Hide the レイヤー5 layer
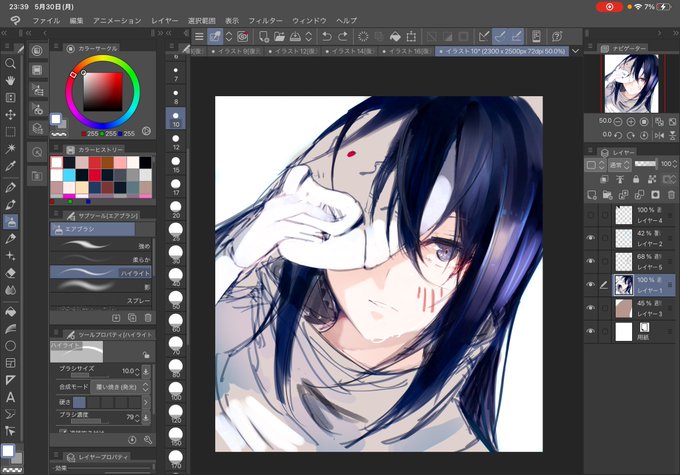Image resolution: width=680 pixels, height=475 pixels. click(x=591, y=261)
